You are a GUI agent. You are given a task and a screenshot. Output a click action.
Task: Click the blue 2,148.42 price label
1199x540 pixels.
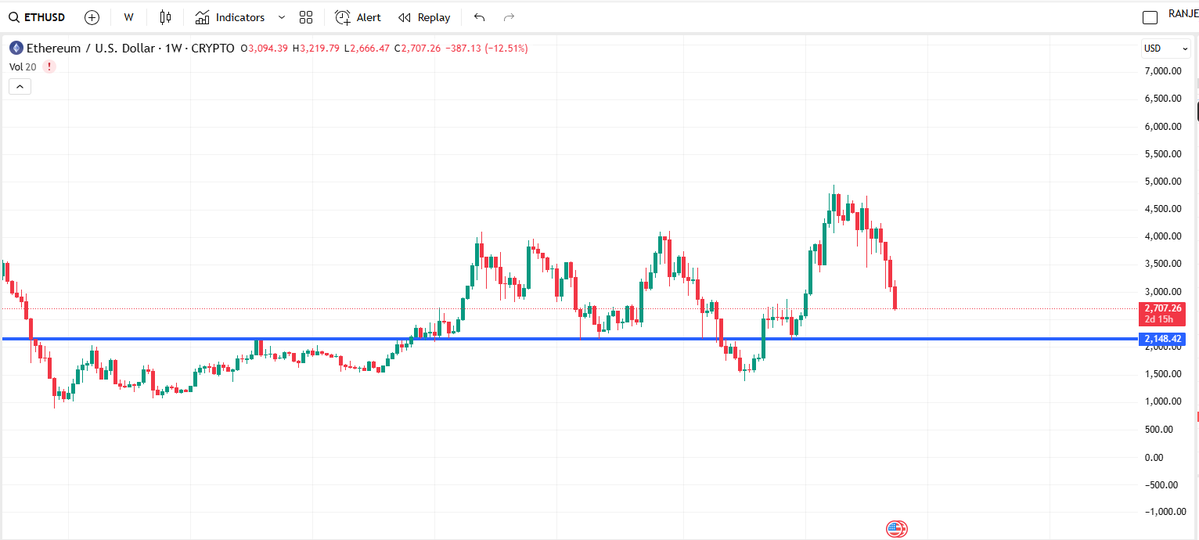tap(1162, 338)
